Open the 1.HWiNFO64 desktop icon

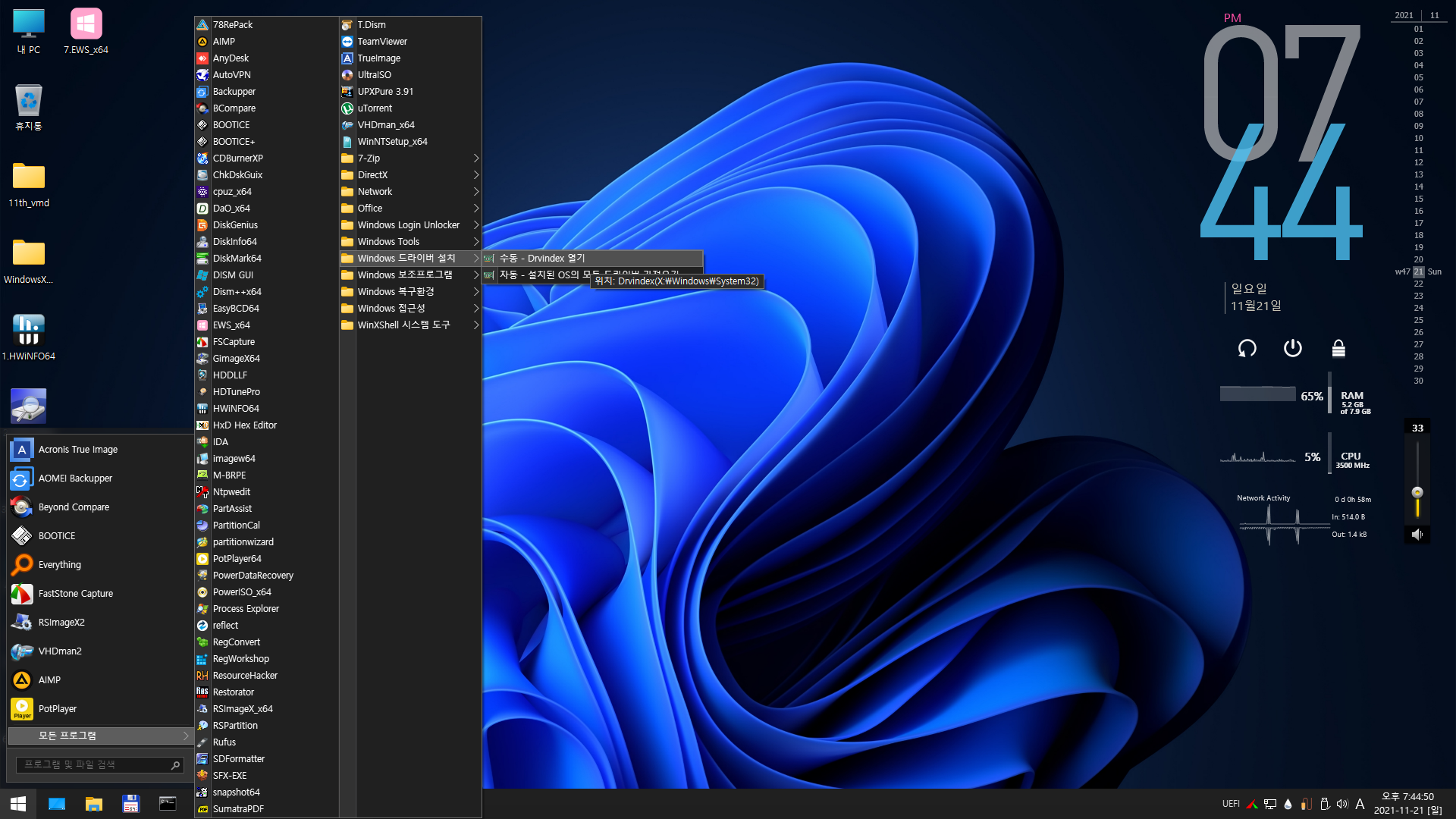[29, 337]
